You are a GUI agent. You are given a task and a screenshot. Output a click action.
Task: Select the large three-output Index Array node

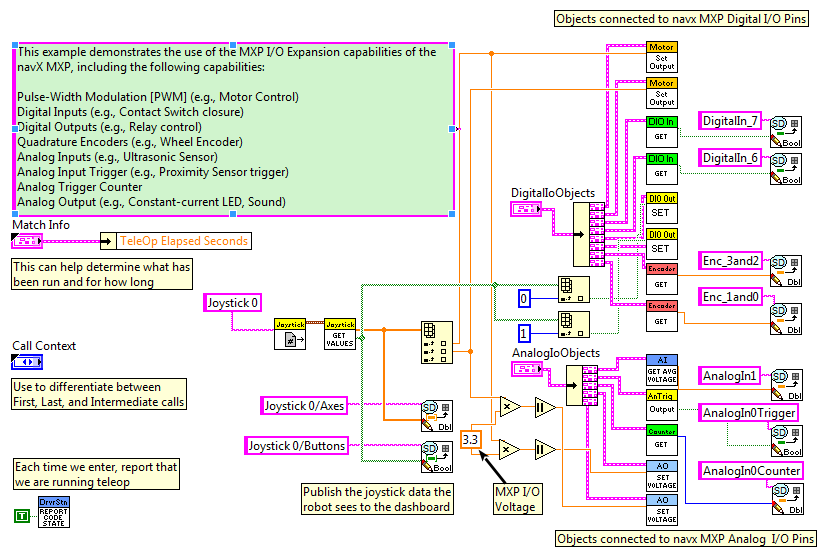(437, 342)
